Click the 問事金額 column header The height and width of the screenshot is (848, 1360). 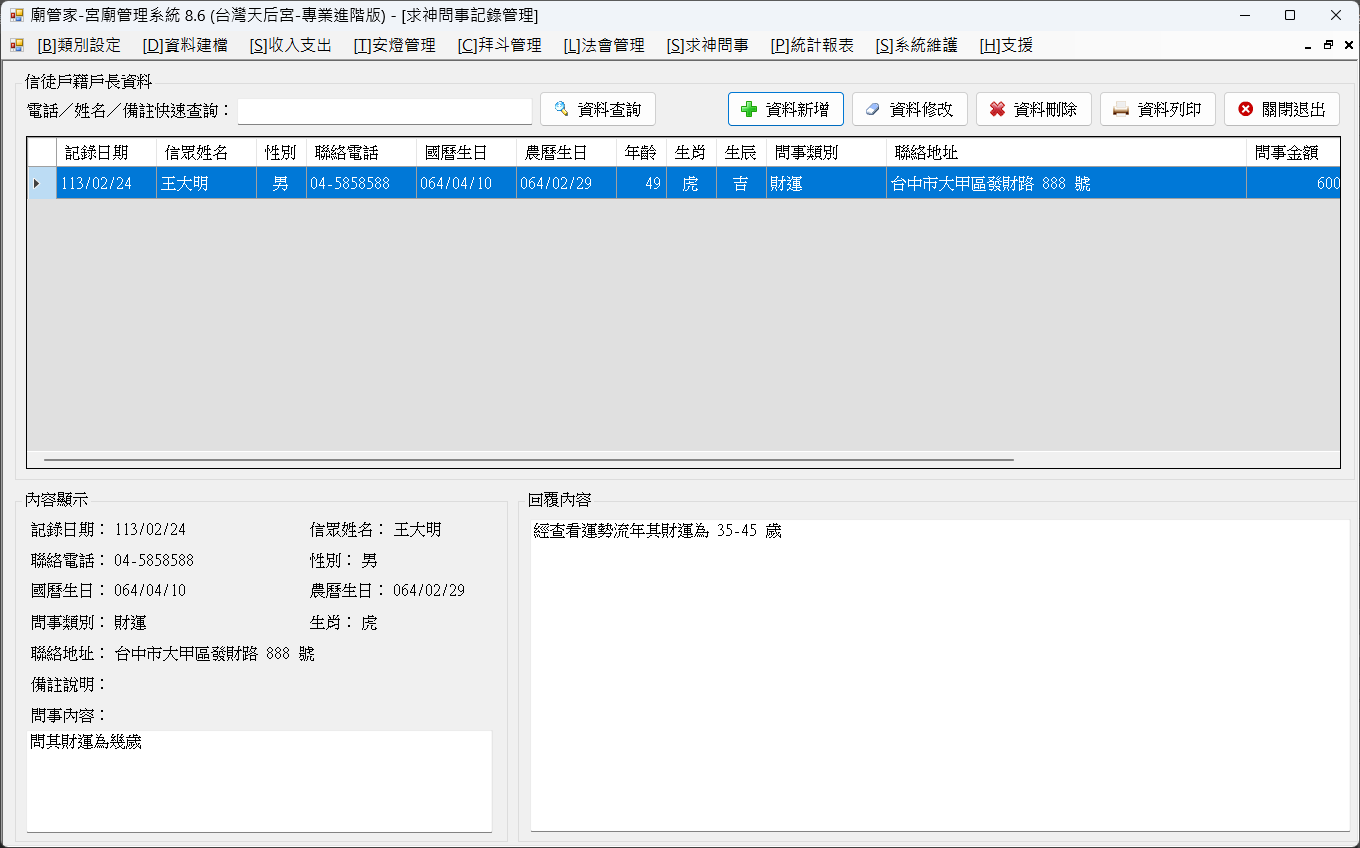pyautogui.click(x=1293, y=152)
